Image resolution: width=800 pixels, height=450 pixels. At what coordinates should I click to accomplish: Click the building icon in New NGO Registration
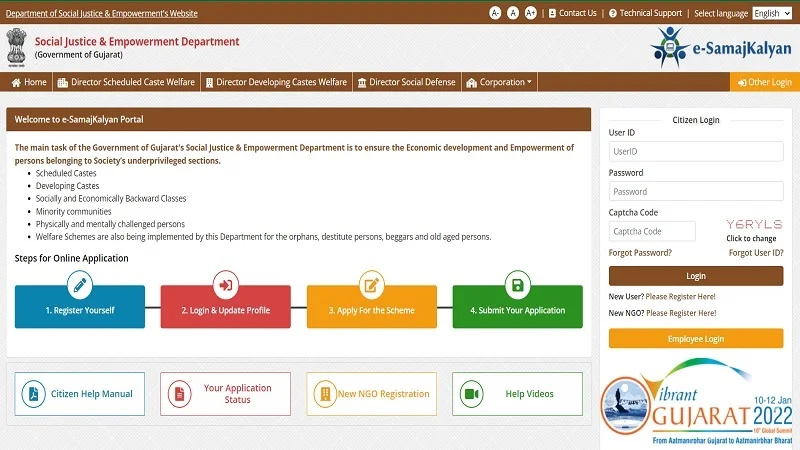[x=326, y=394]
